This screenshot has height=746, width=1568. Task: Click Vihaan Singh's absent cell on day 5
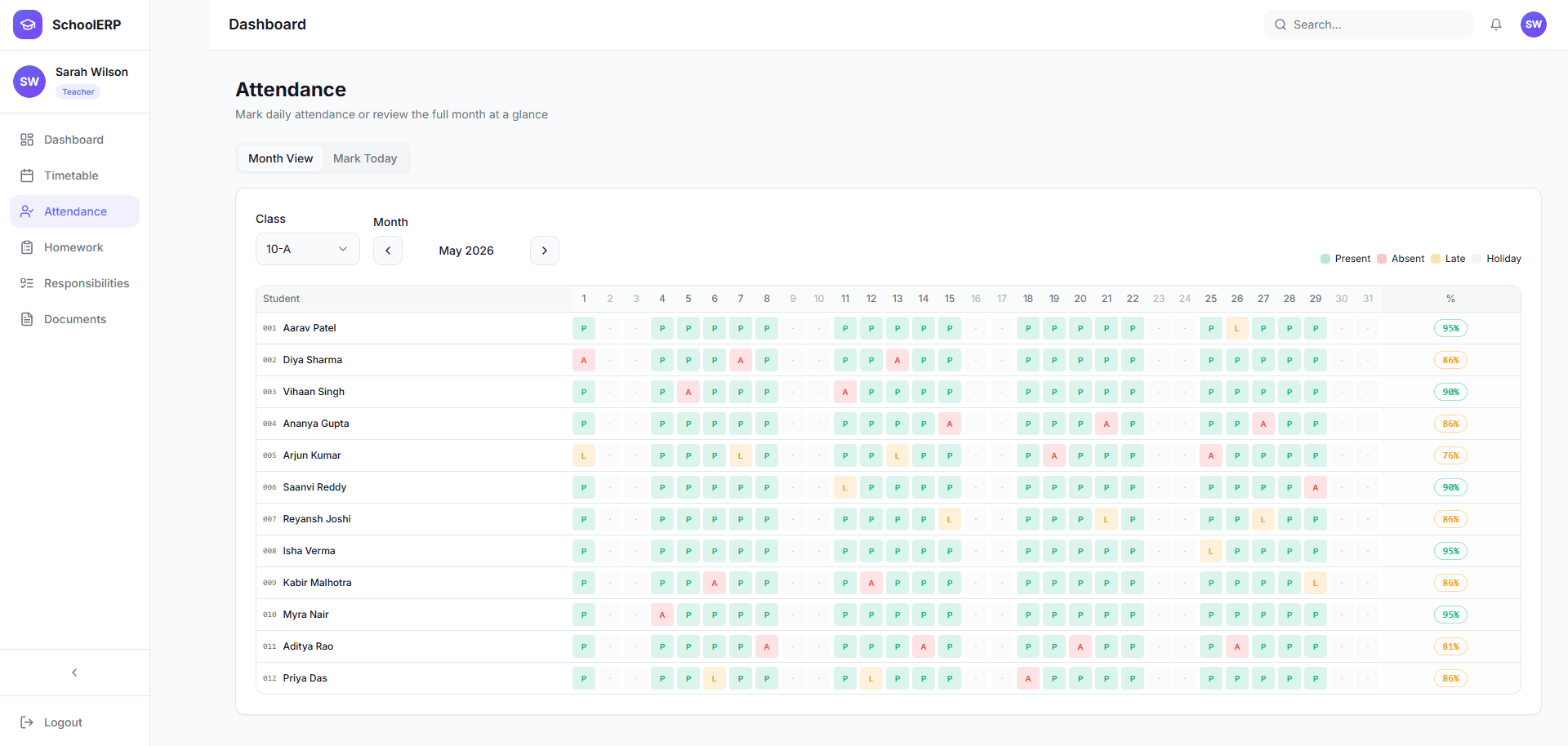688,392
